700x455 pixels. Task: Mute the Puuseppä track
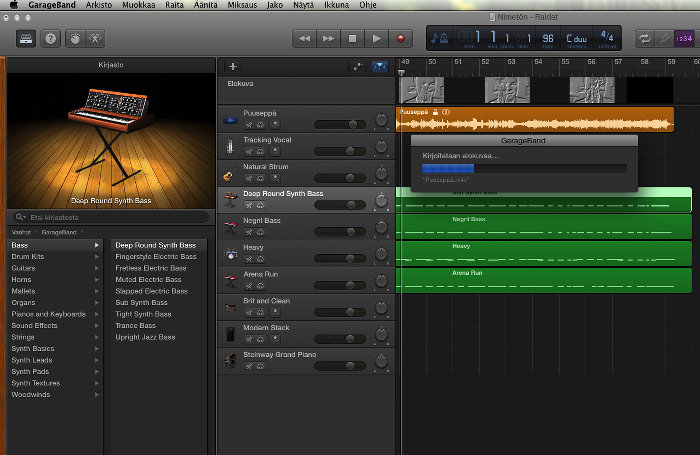[249, 125]
